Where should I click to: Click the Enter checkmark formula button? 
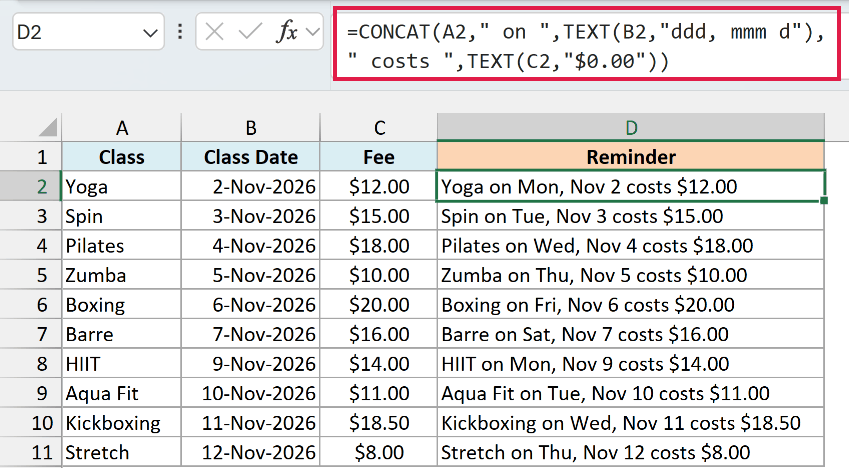pyautogui.click(x=250, y=32)
